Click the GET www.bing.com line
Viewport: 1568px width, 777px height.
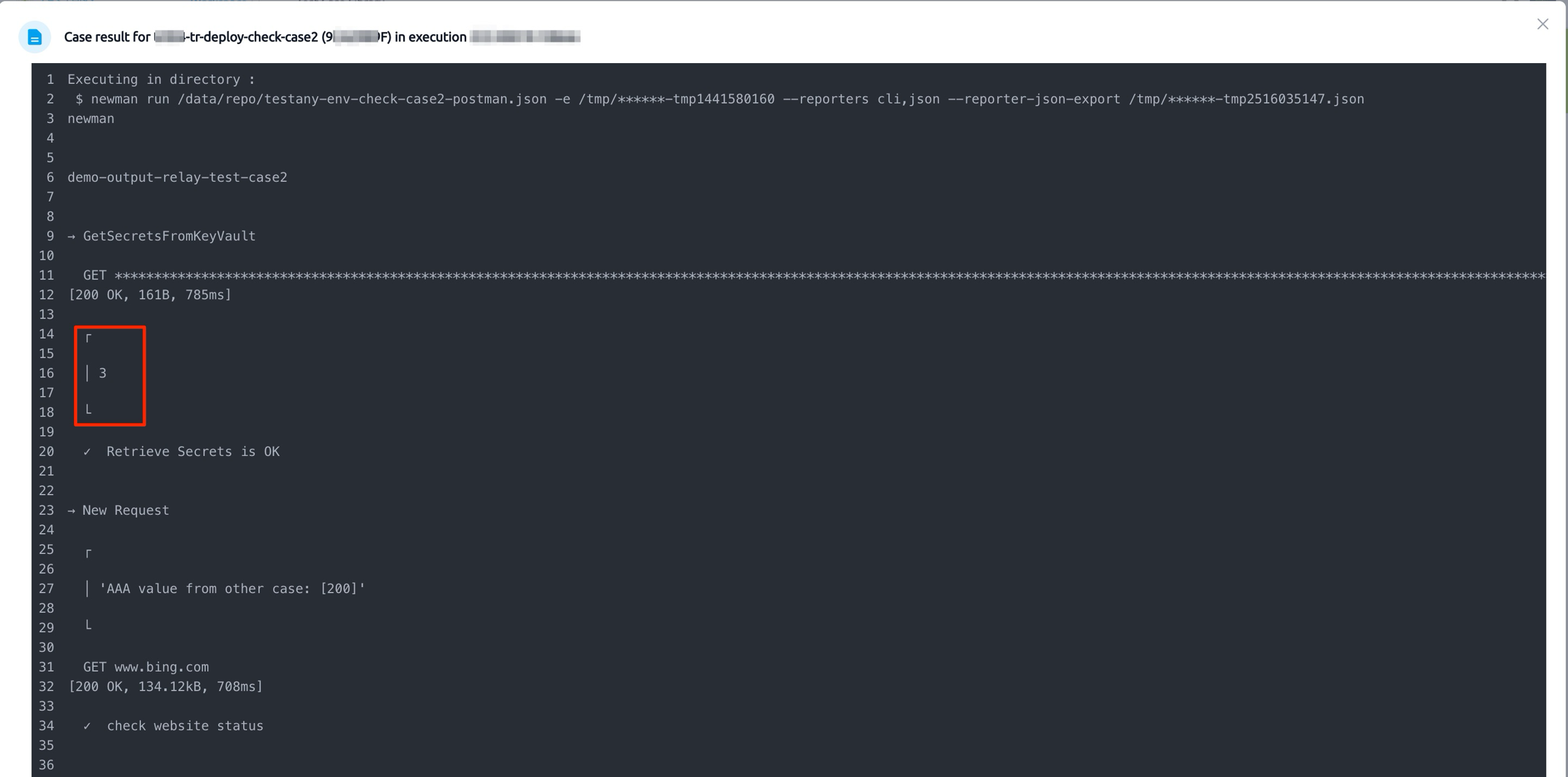point(146,667)
